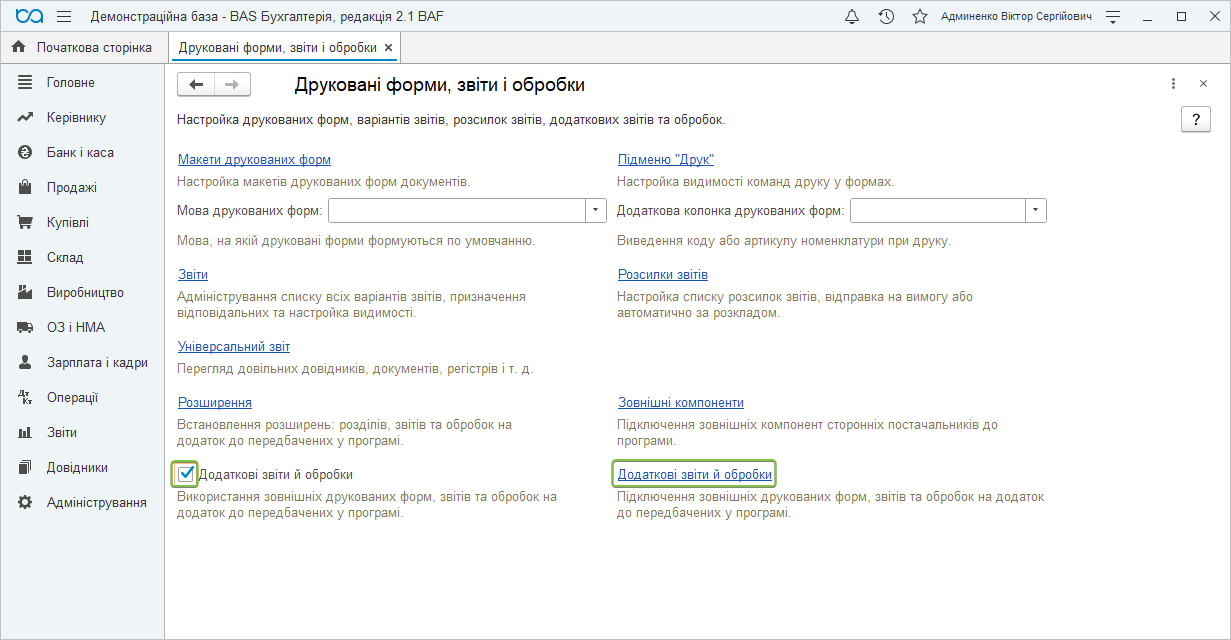The height and width of the screenshot is (640, 1231).
Task: Click the notifications bell icon
Action: 852,17
